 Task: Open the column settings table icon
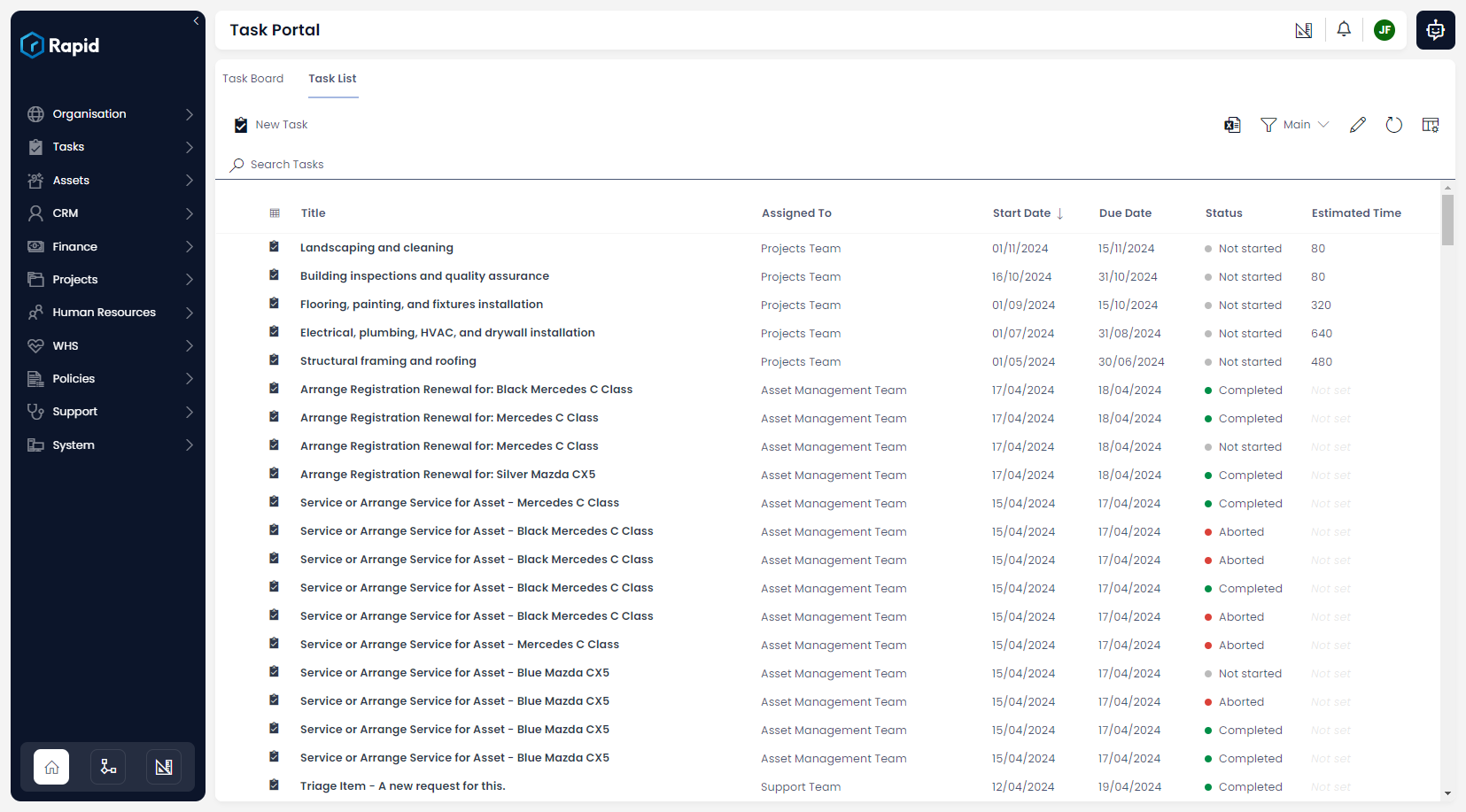(x=1430, y=125)
